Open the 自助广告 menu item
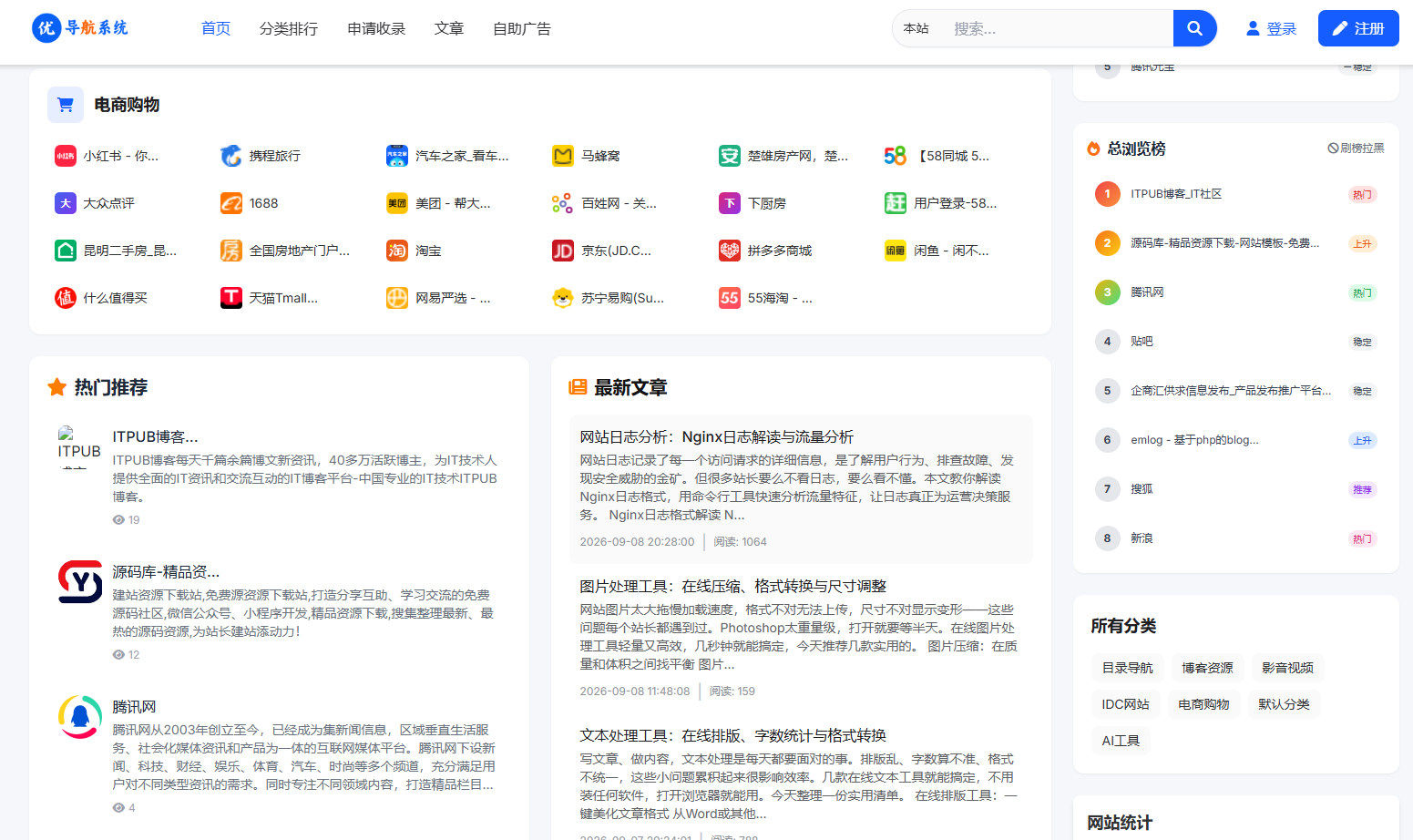The width and height of the screenshot is (1413, 840). point(522,28)
